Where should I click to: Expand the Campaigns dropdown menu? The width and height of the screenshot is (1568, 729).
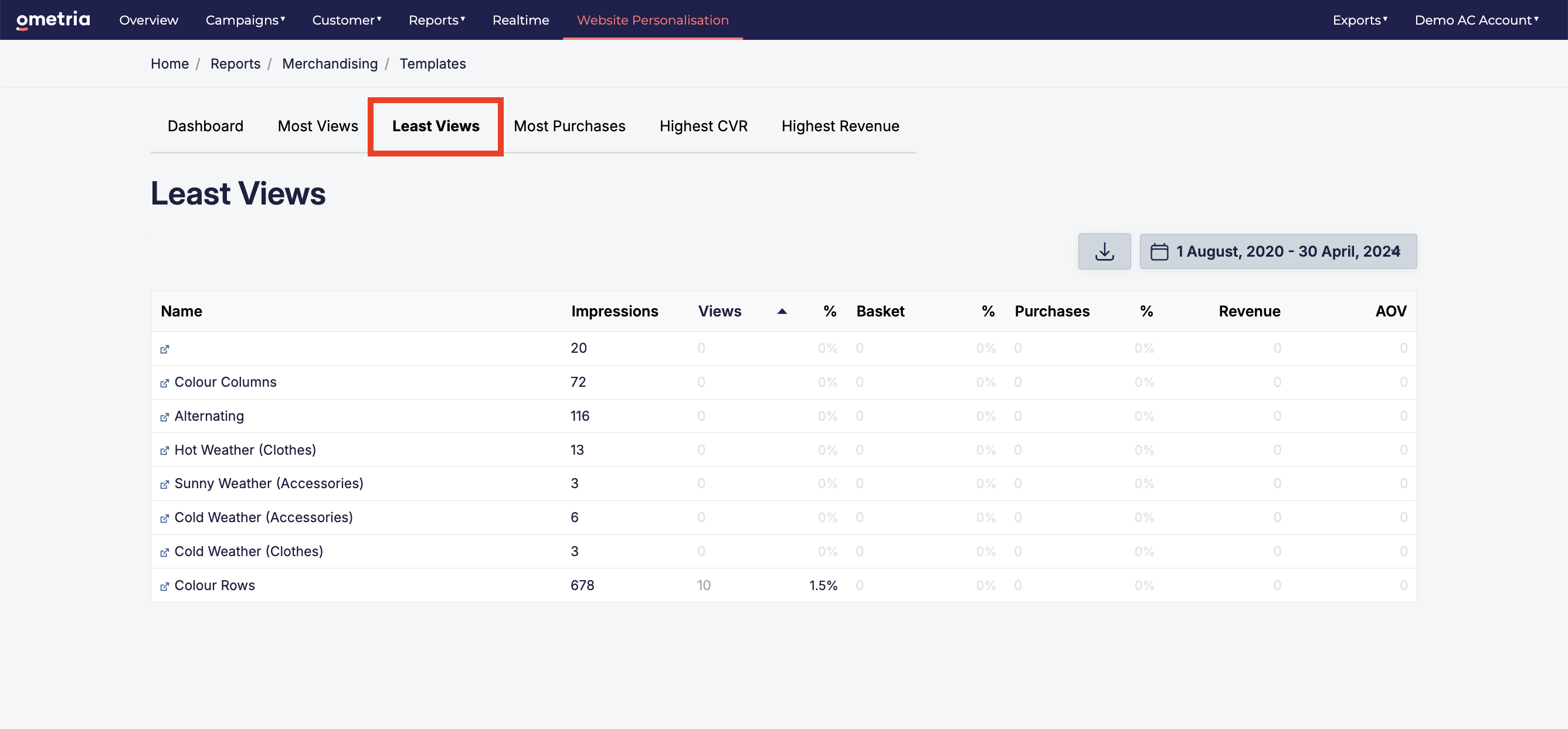click(245, 20)
